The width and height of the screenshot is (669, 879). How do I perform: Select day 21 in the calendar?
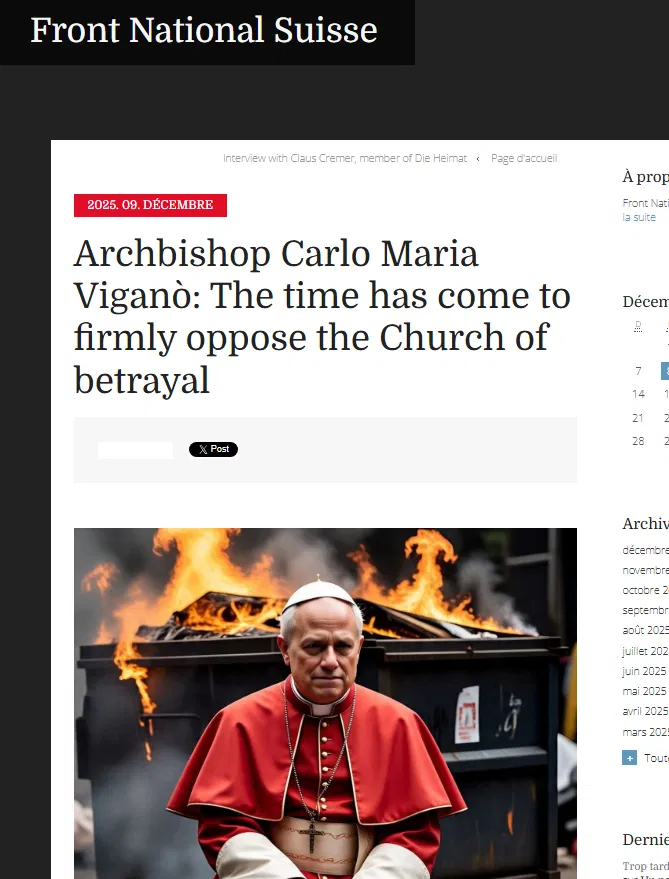pyautogui.click(x=638, y=418)
